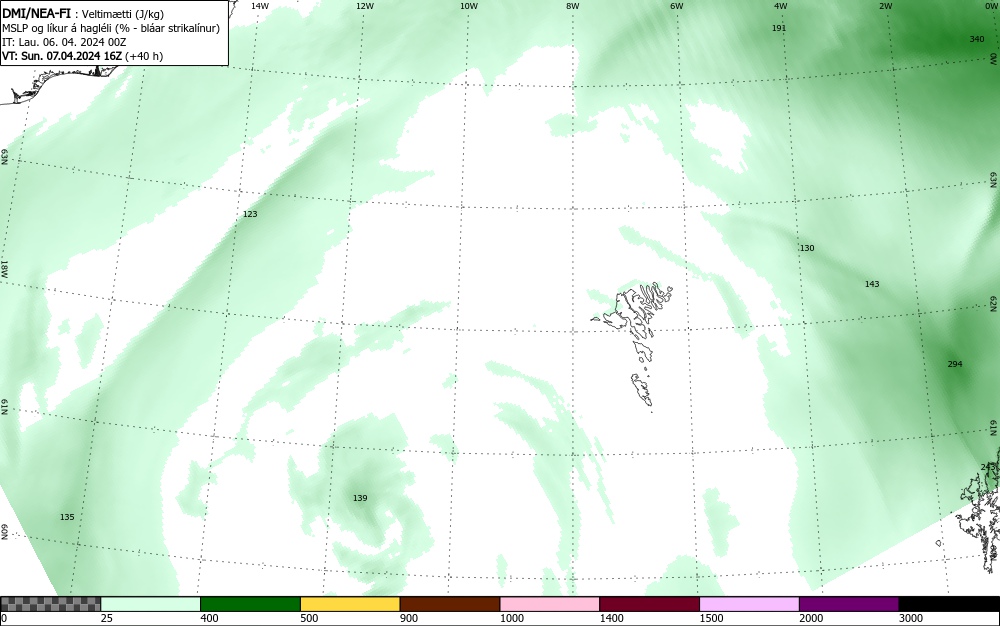Click the lavender 1500 legend swatch

(749, 604)
